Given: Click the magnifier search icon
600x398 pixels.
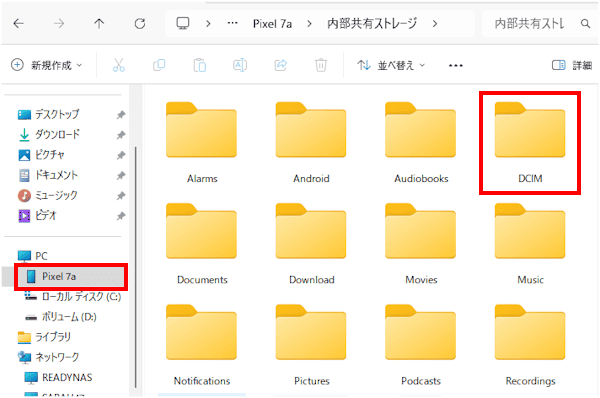Looking at the screenshot, I should click(x=585, y=24).
